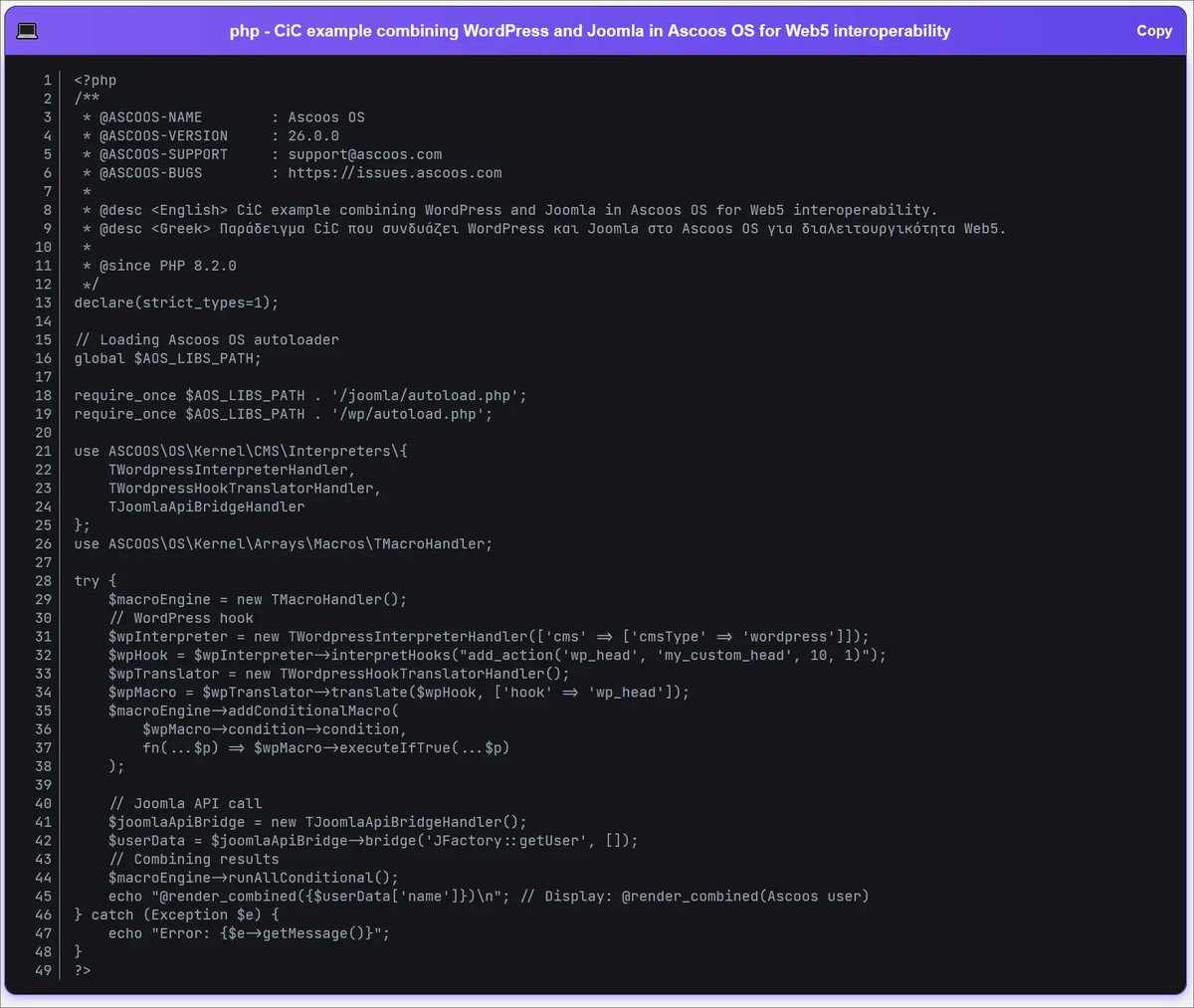Click 'TWordpressHookTranslatorHandler,' on line 23
The height and width of the screenshot is (1008, 1194).
pyautogui.click(x=245, y=489)
